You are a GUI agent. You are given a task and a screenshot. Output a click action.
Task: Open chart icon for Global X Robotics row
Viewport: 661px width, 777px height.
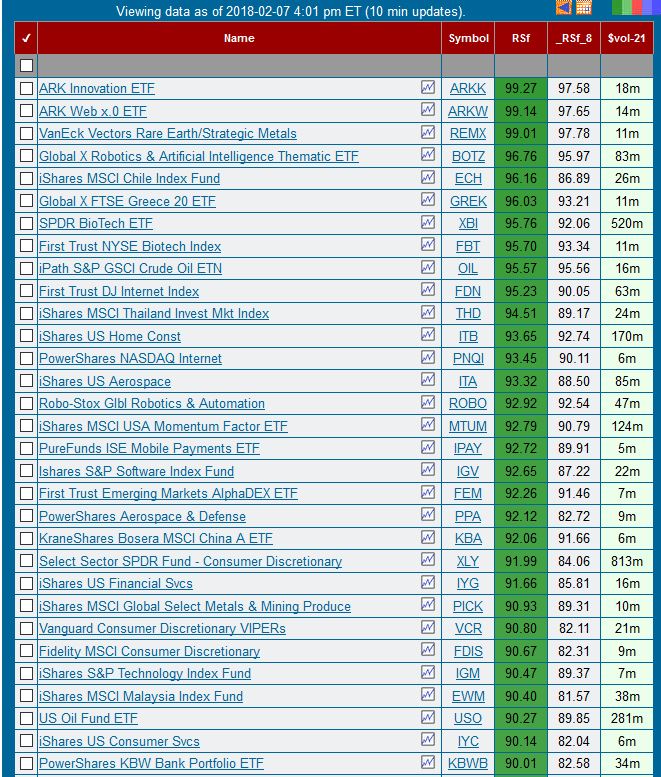click(428, 155)
